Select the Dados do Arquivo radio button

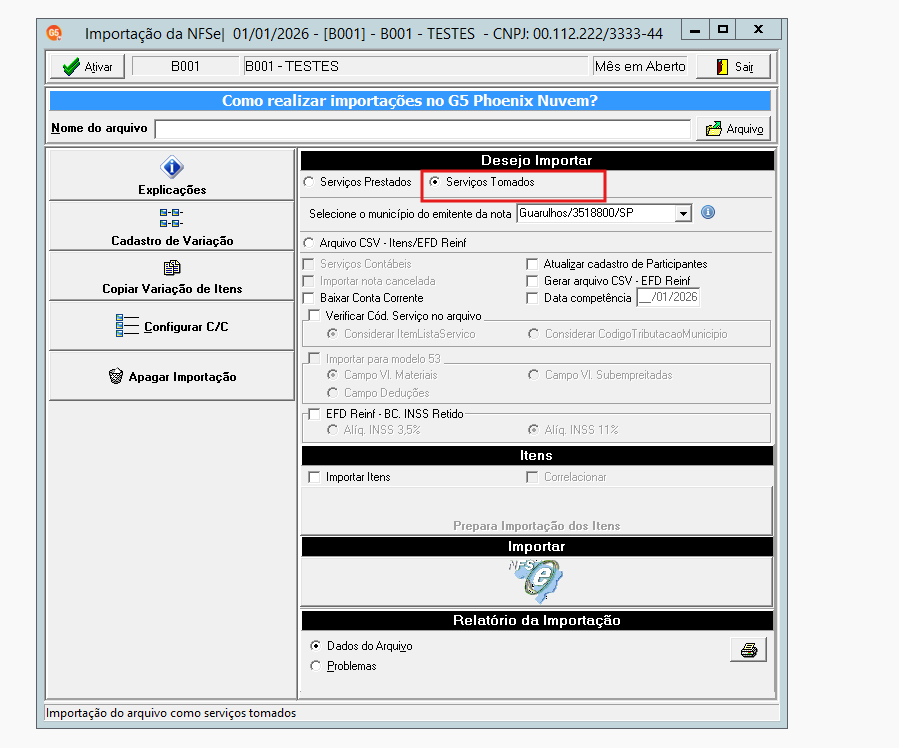click(x=315, y=645)
